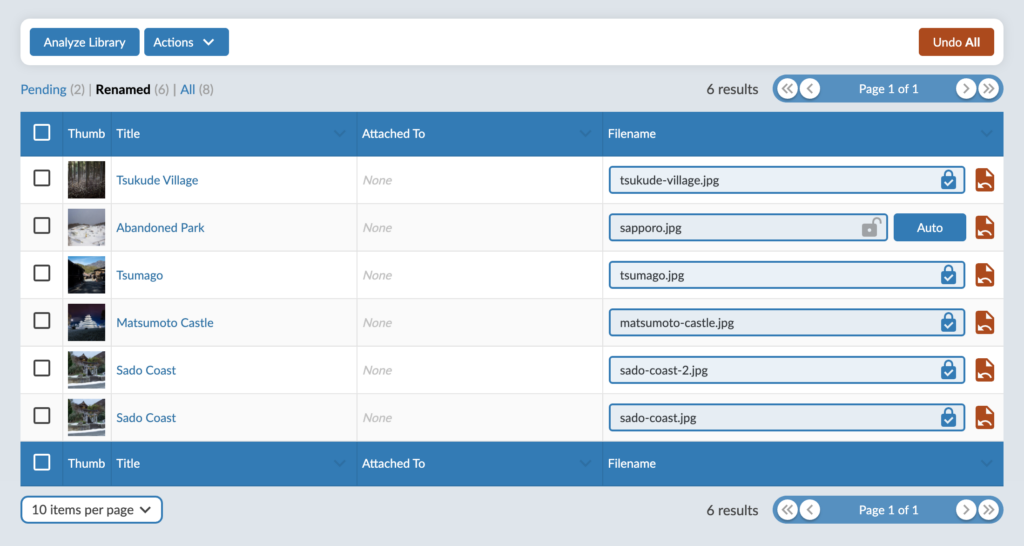
Task: Switch to the Pending filter tab
Action: 43,89
